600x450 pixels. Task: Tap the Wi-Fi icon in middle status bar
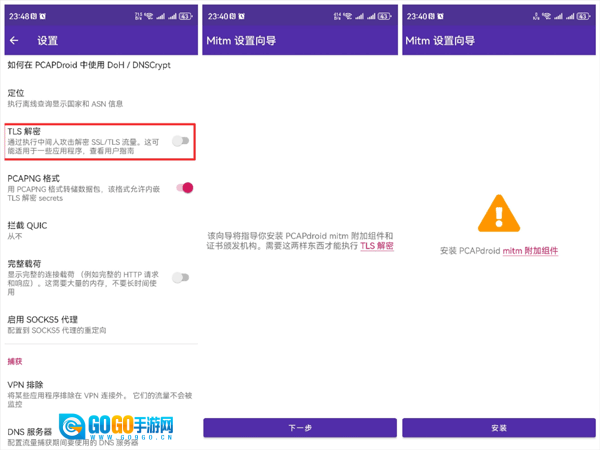click(352, 16)
